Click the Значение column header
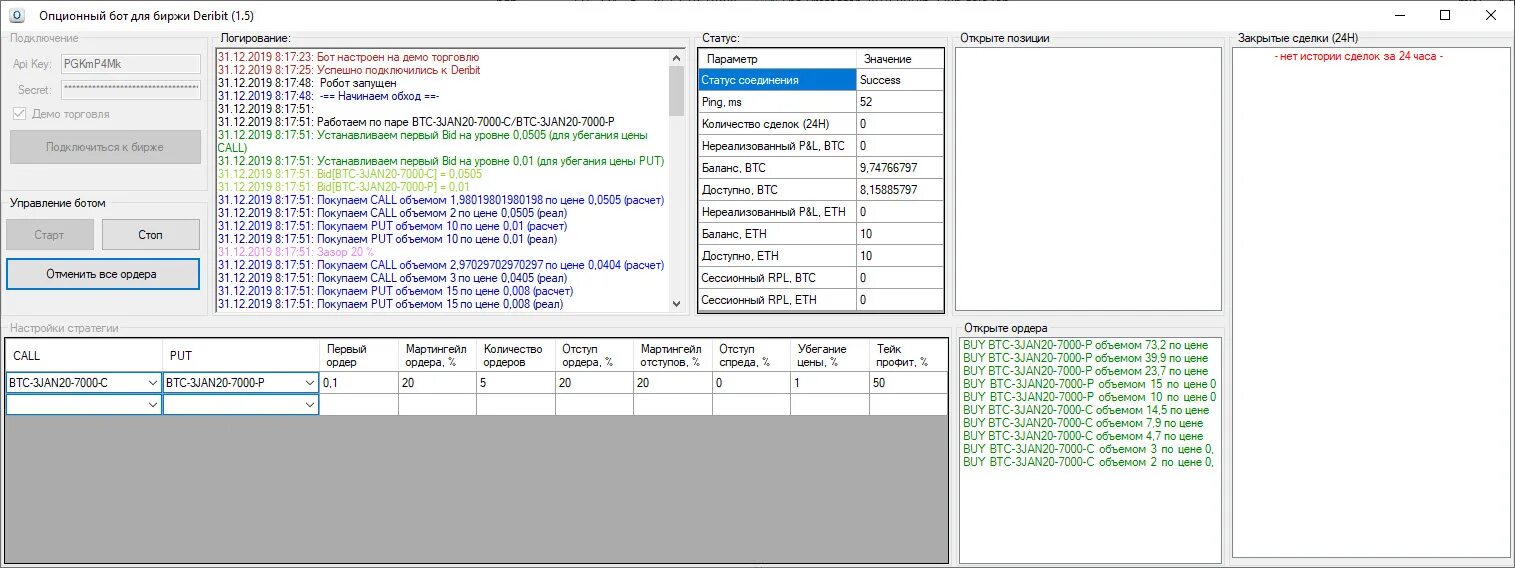 pos(899,59)
